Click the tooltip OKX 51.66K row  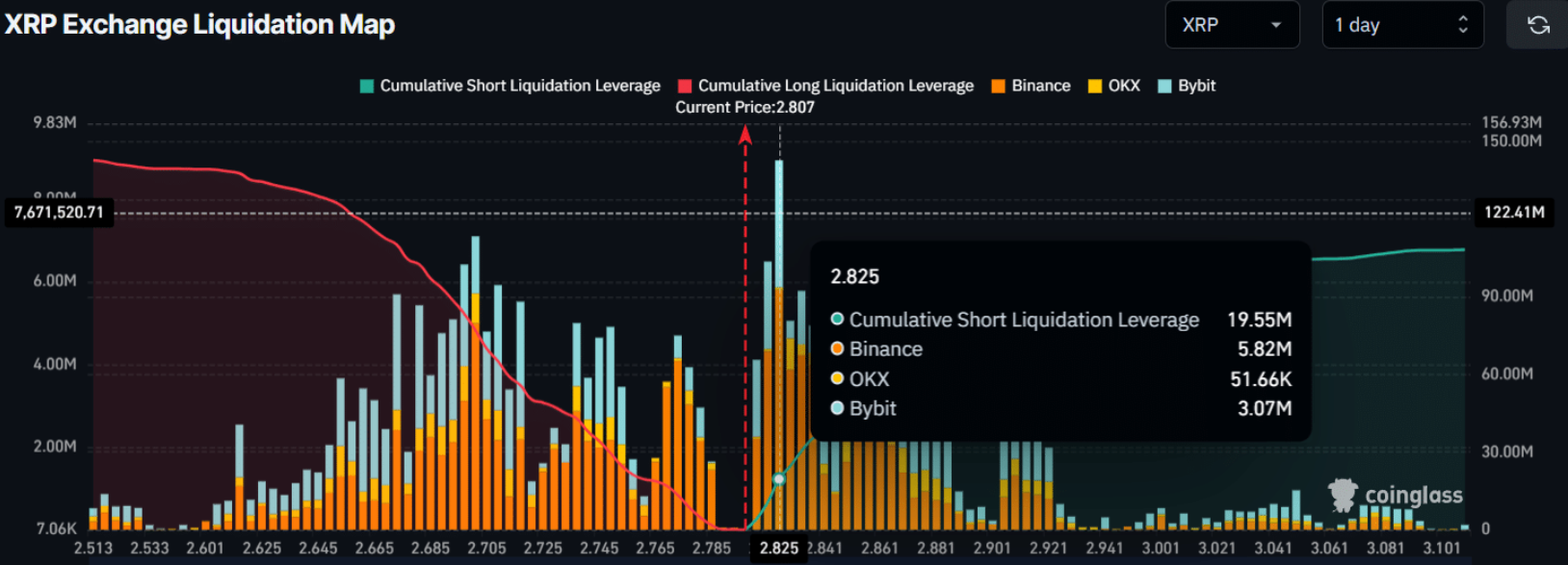coord(1061,378)
